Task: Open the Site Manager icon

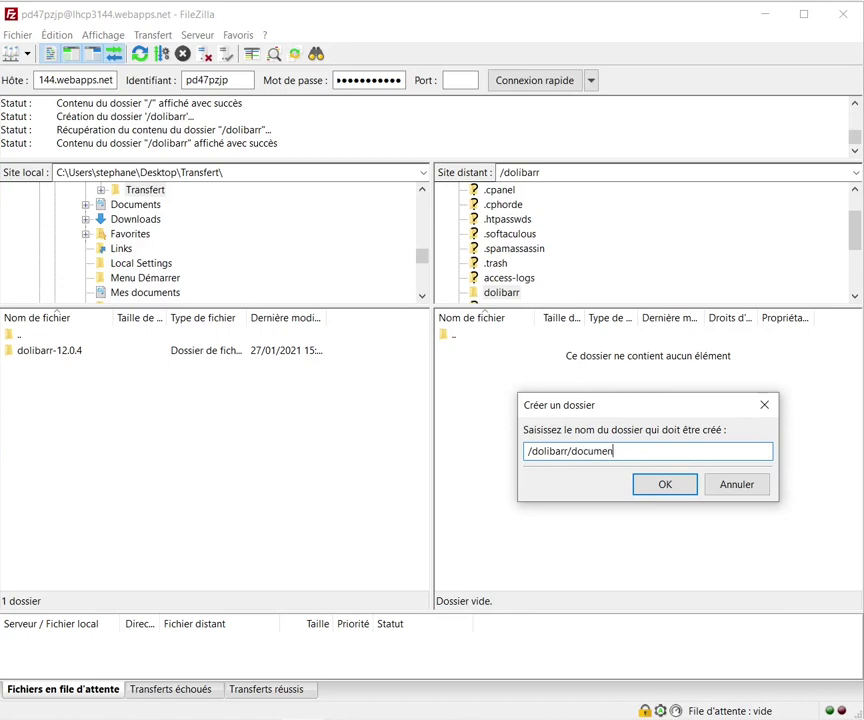Action: click(11, 54)
